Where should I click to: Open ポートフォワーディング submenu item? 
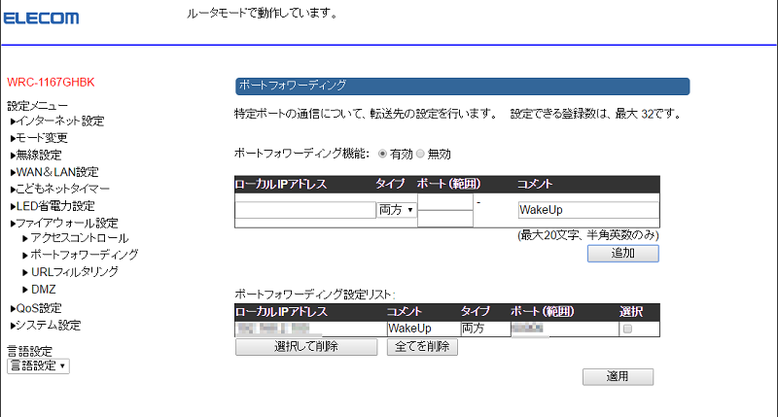(80, 255)
